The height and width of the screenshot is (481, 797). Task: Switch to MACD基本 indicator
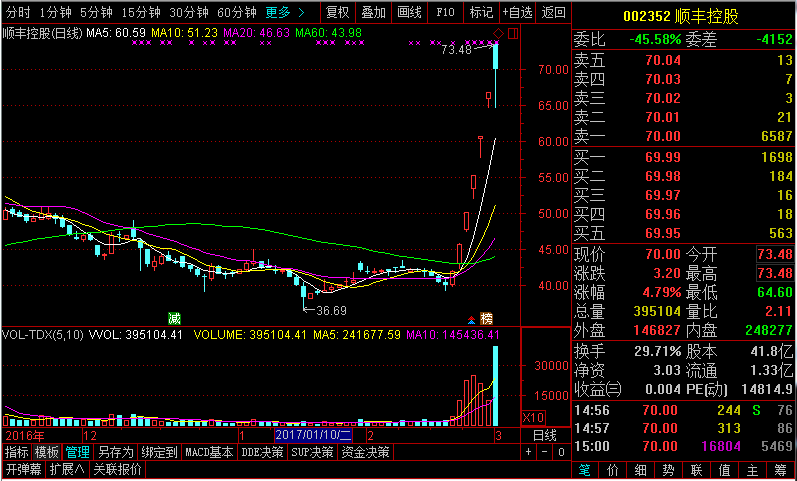point(209,452)
